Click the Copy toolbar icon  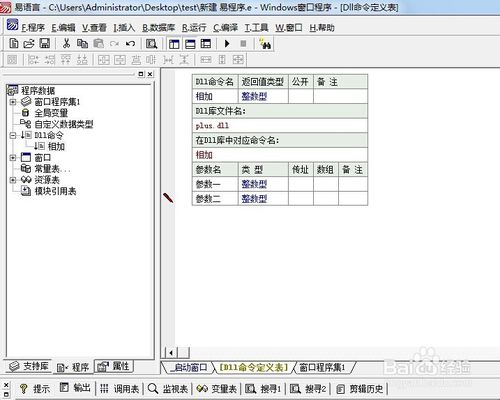[82, 44]
